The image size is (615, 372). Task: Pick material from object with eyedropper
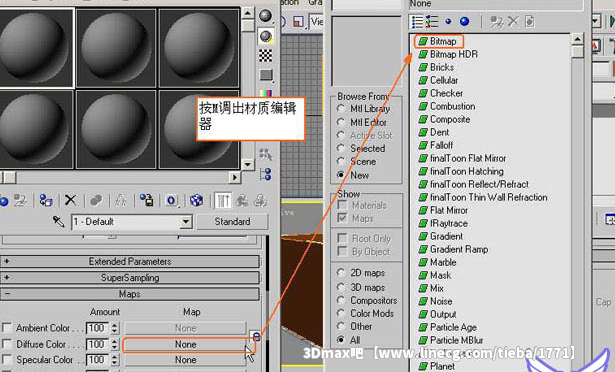point(58,222)
